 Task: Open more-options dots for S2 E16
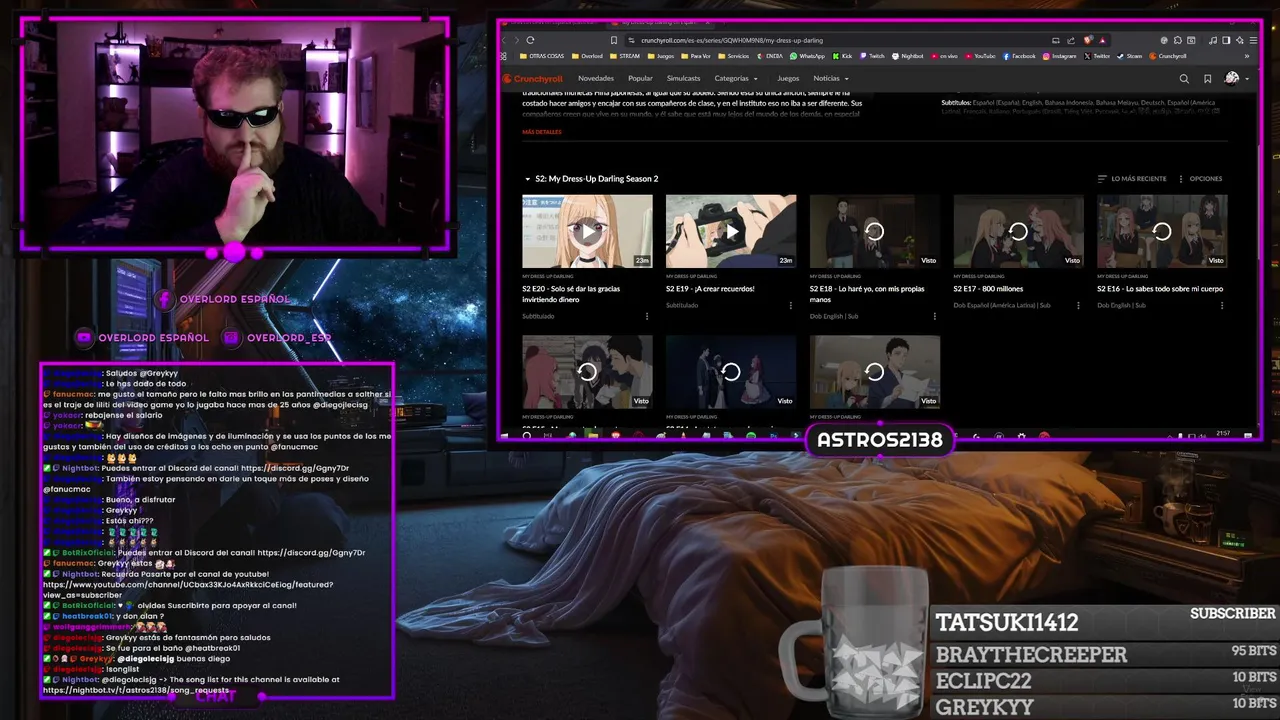1222,305
